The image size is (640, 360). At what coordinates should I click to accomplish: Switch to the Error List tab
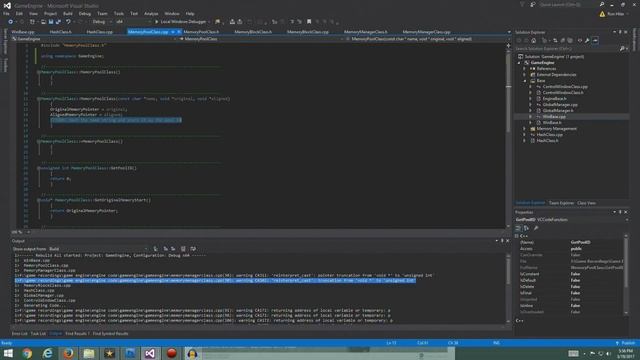pyautogui.click(x=19, y=333)
